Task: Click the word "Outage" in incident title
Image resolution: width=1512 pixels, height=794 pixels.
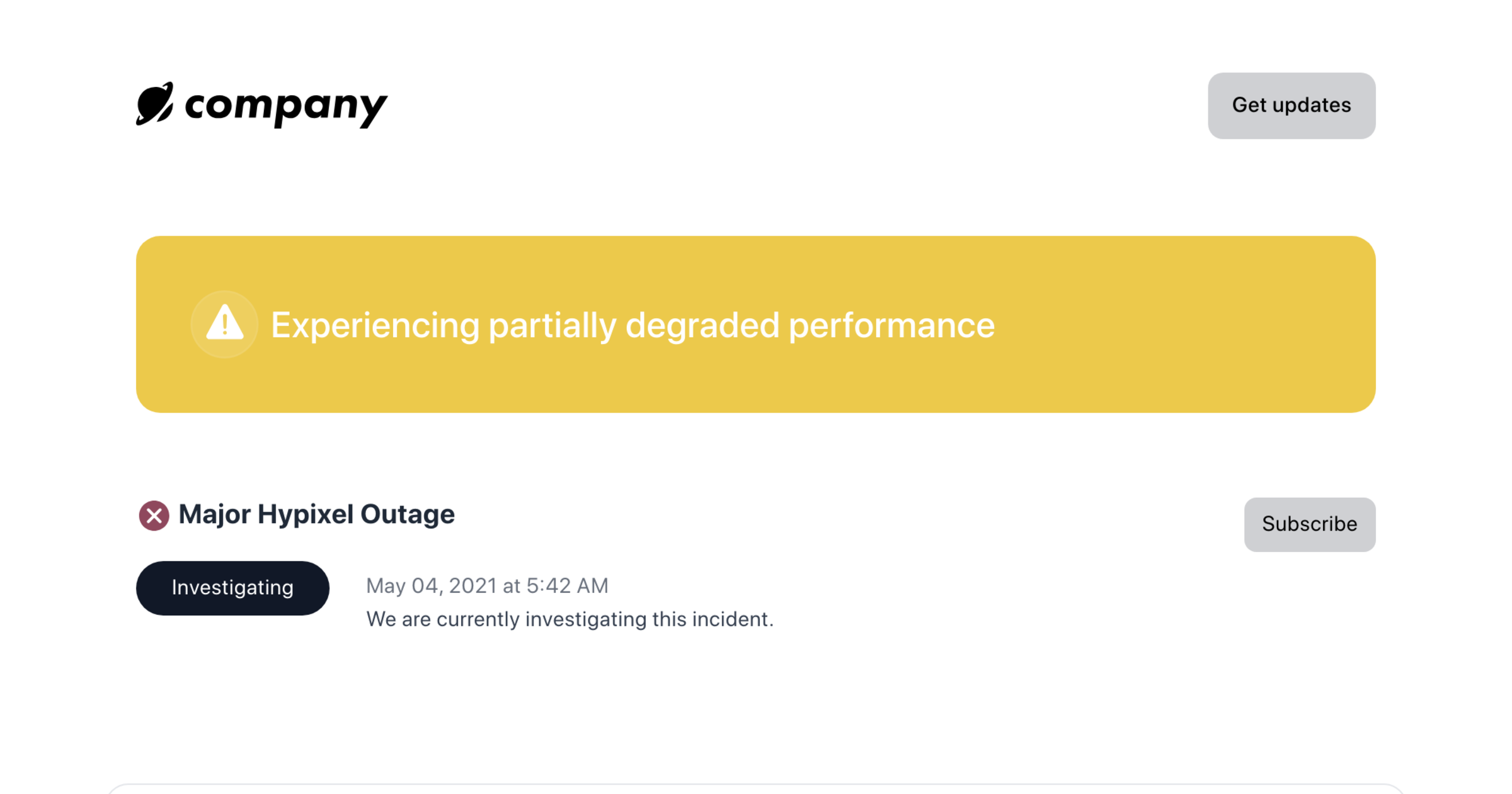Action: (407, 514)
